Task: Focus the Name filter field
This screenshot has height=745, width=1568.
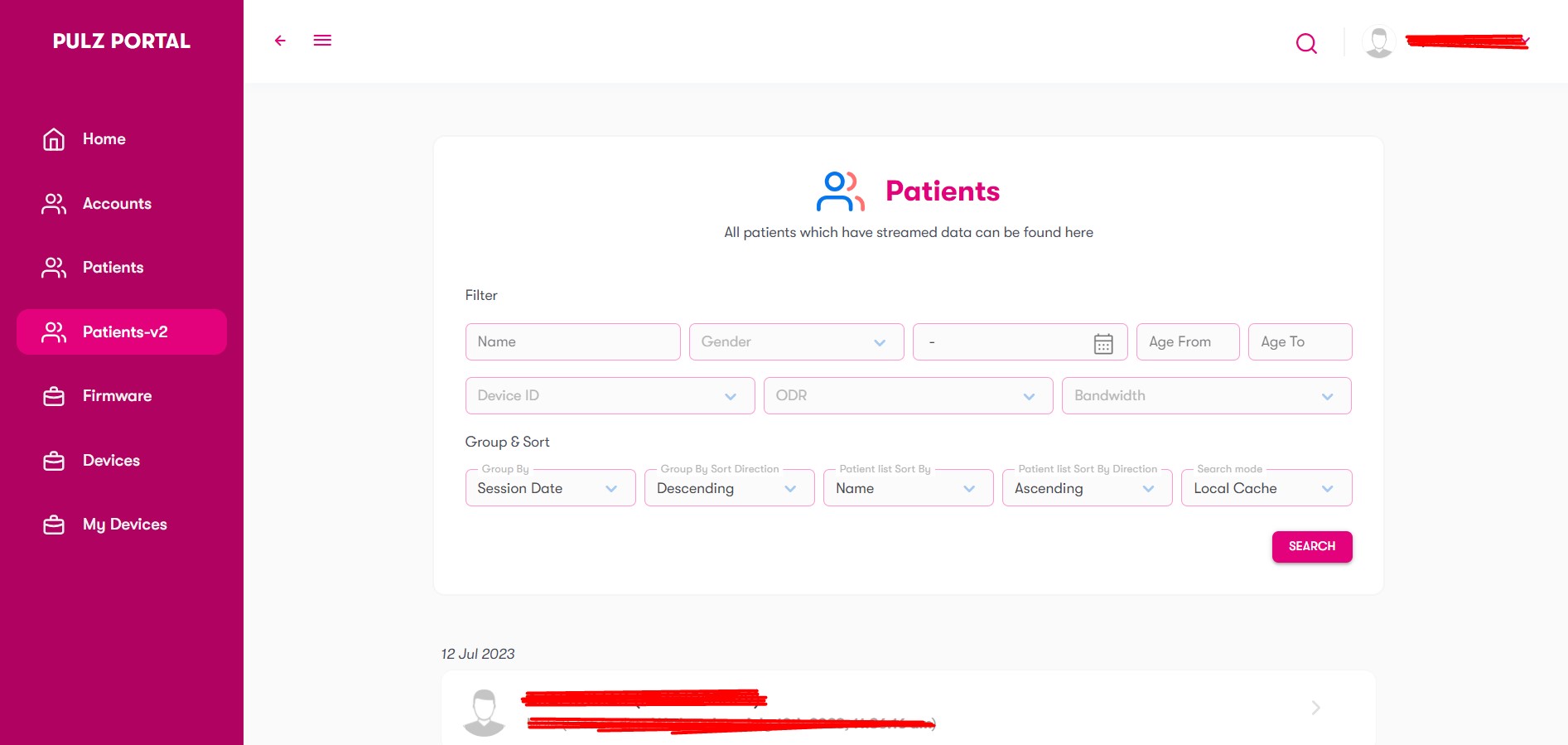Action: click(572, 342)
